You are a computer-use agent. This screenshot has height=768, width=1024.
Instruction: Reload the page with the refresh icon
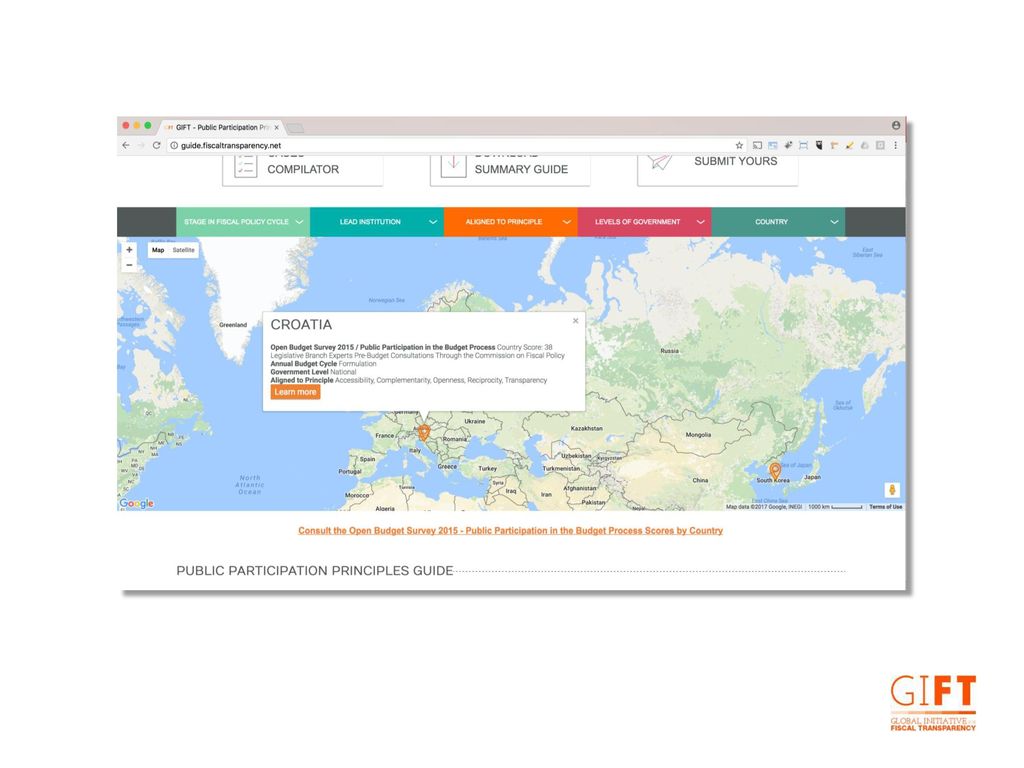click(157, 145)
